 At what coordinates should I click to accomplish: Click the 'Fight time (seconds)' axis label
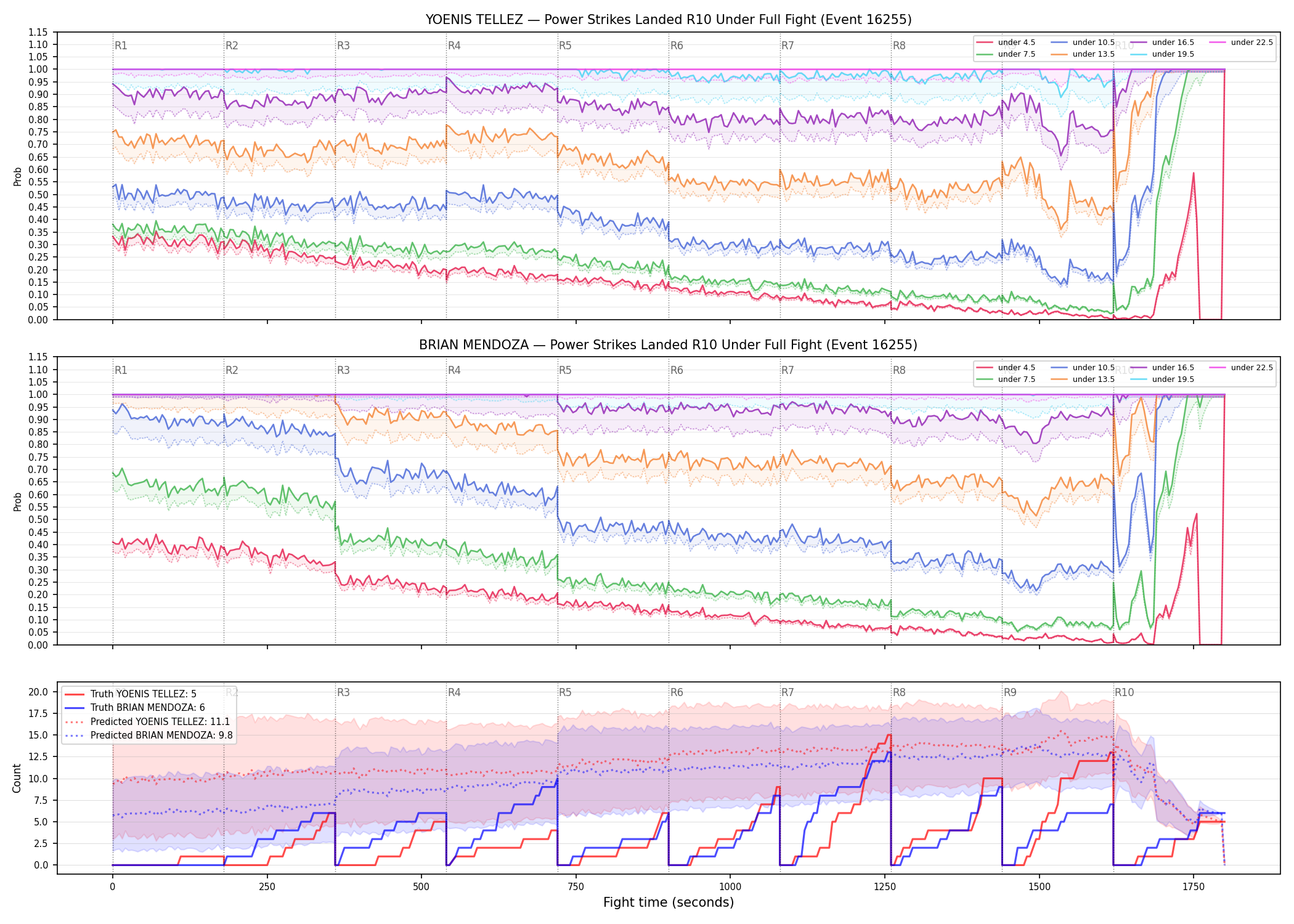(x=669, y=902)
